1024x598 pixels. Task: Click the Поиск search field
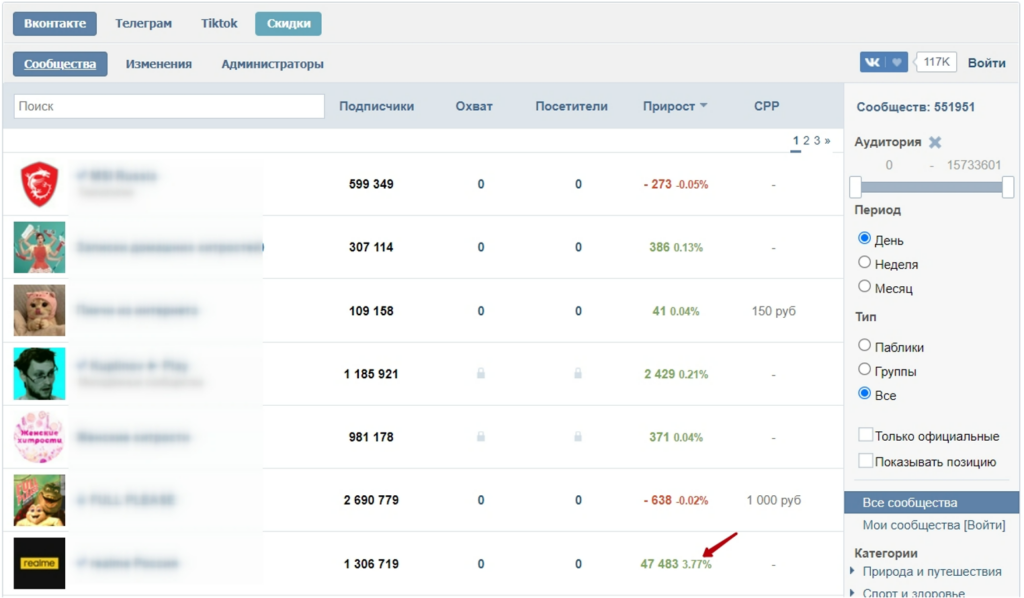pos(169,106)
